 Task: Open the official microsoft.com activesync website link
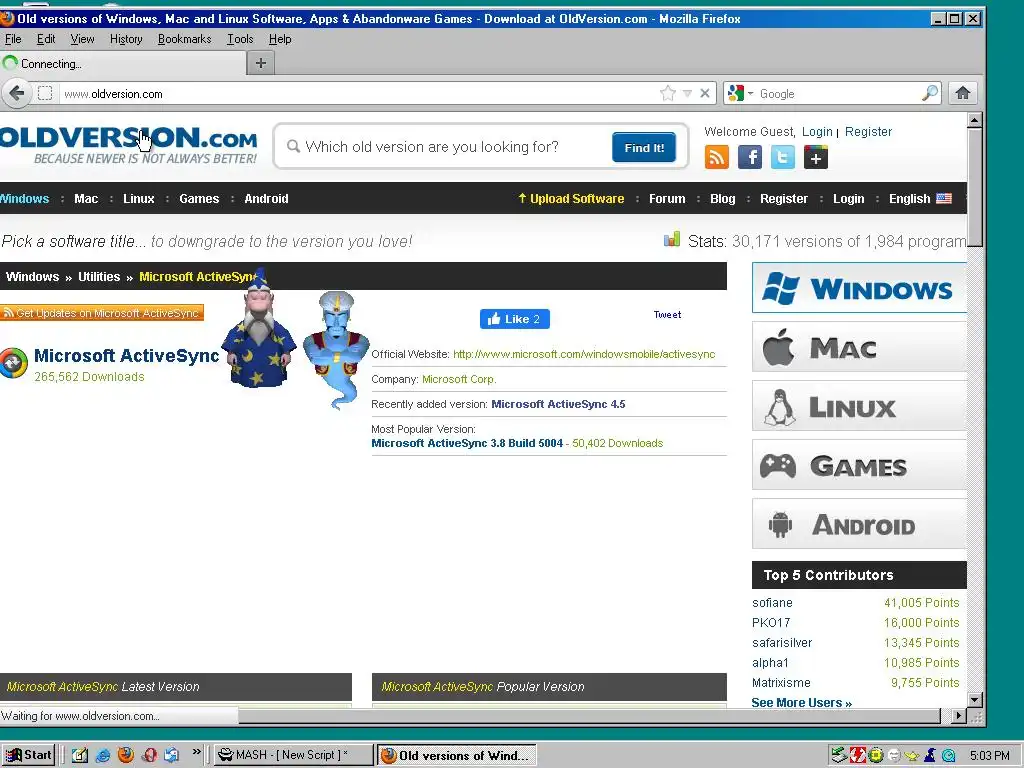584,354
